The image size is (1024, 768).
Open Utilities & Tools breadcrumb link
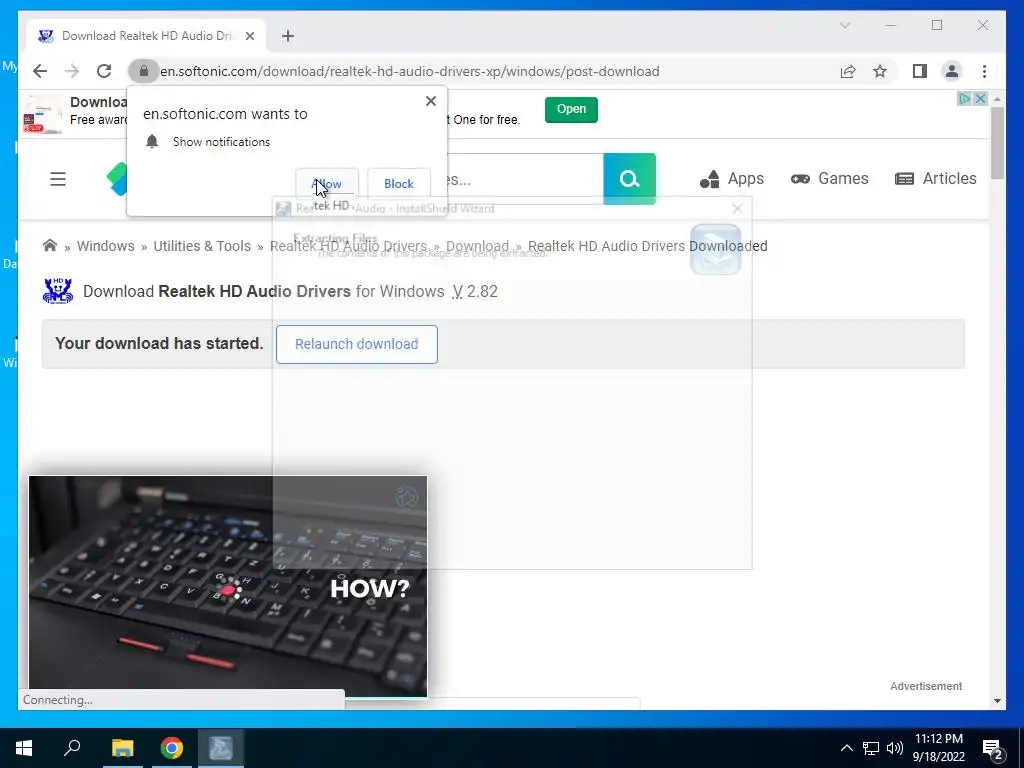pyautogui.click(x=202, y=246)
